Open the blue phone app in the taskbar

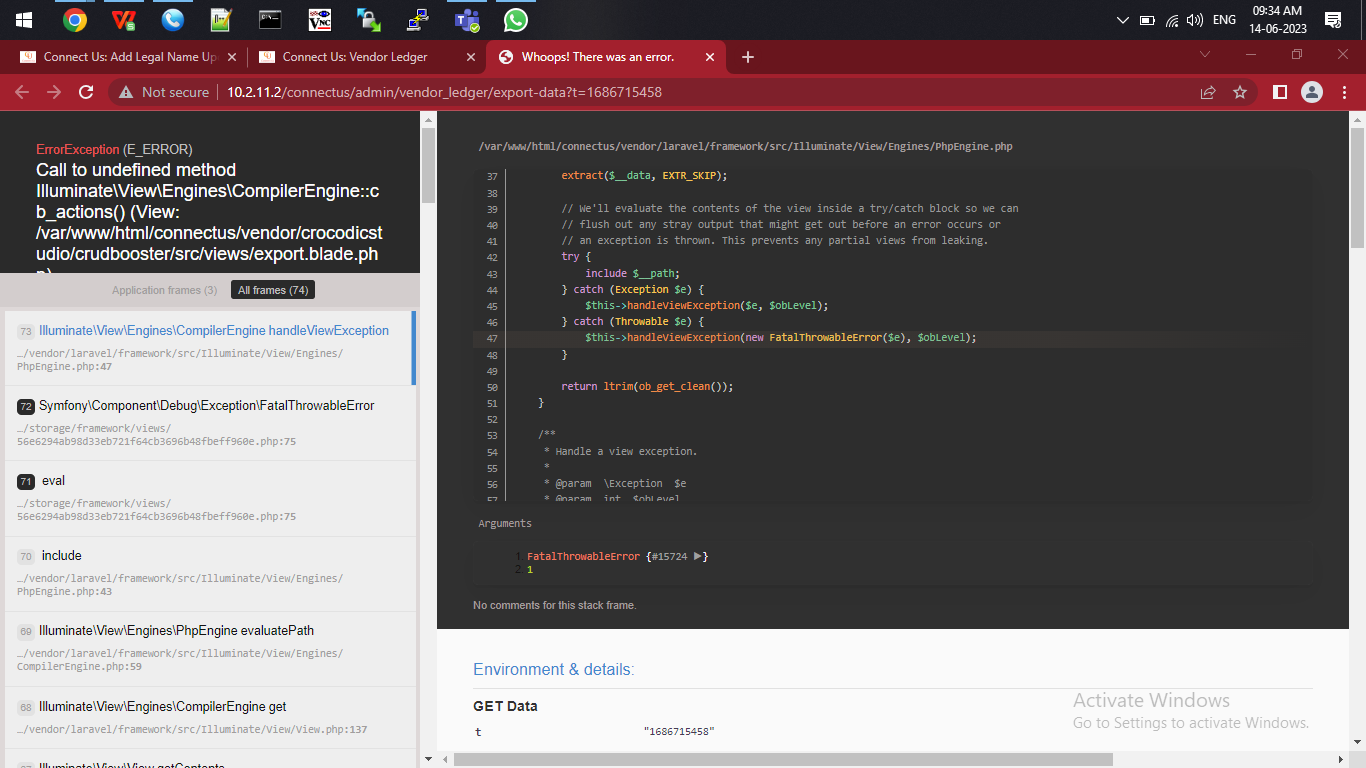pyautogui.click(x=173, y=19)
